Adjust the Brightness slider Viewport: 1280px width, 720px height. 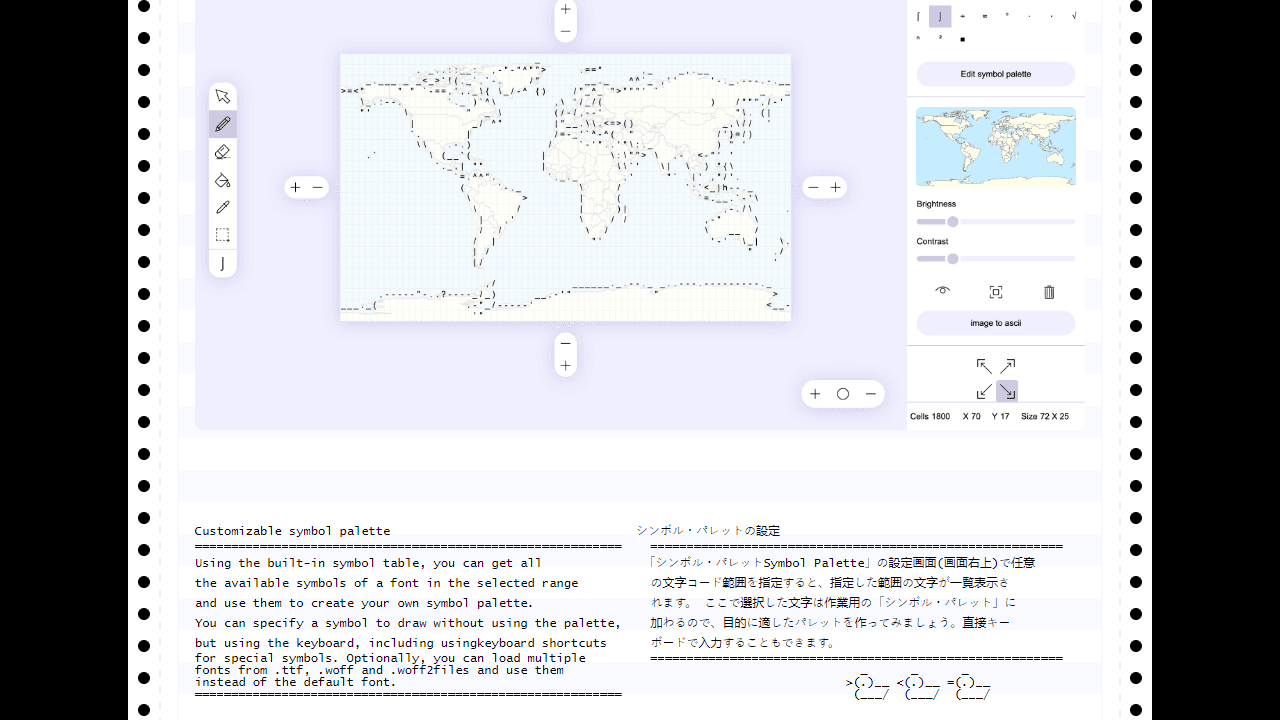click(996, 222)
